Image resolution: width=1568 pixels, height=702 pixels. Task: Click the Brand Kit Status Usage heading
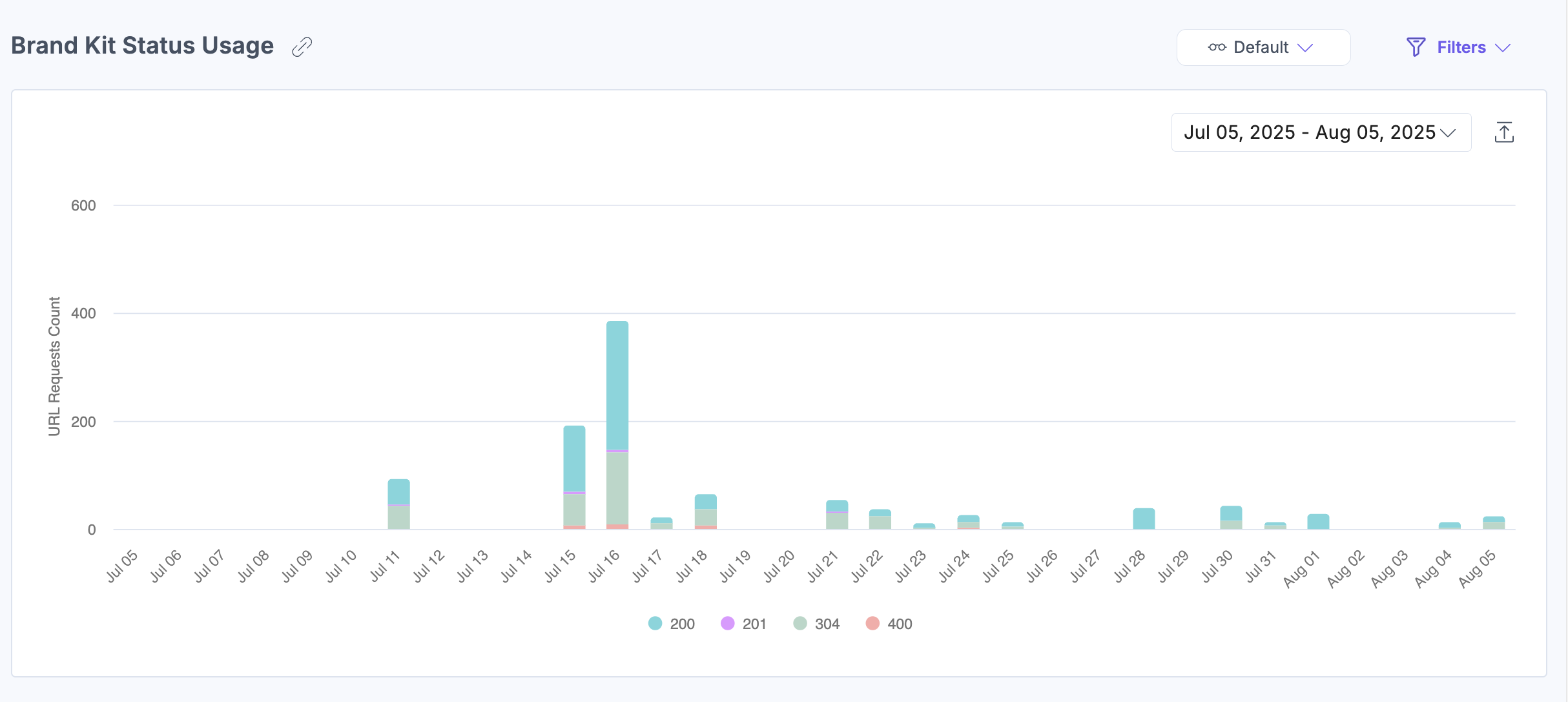click(x=143, y=46)
